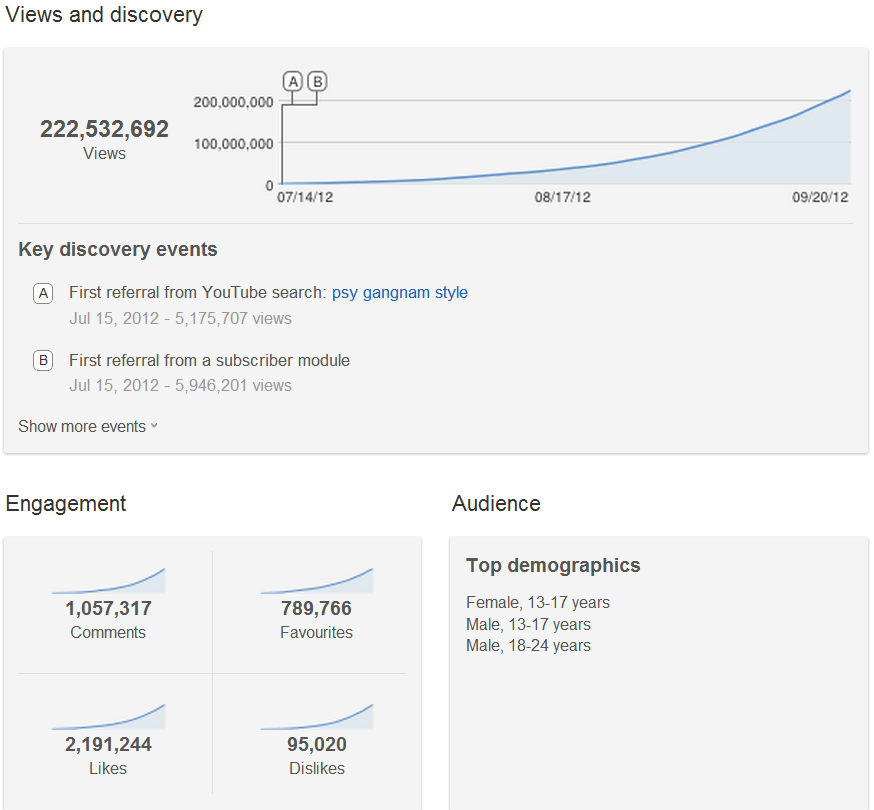The width and height of the screenshot is (874, 810).
Task: Click the 08/17/12 date on chart axis
Action: tap(562, 198)
